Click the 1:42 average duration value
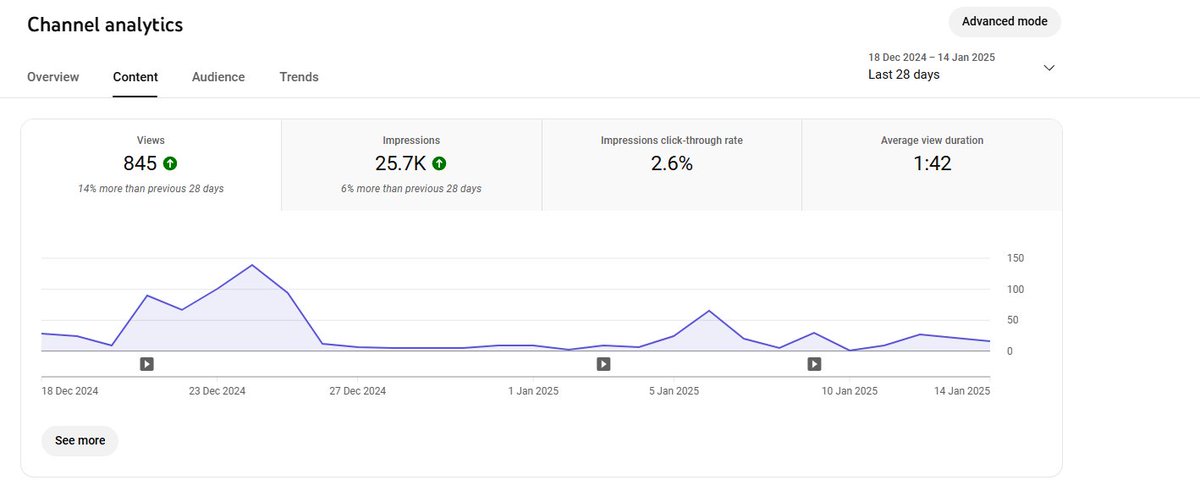The height and width of the screenshot is (486, 1200). click(x=932, y=164)
